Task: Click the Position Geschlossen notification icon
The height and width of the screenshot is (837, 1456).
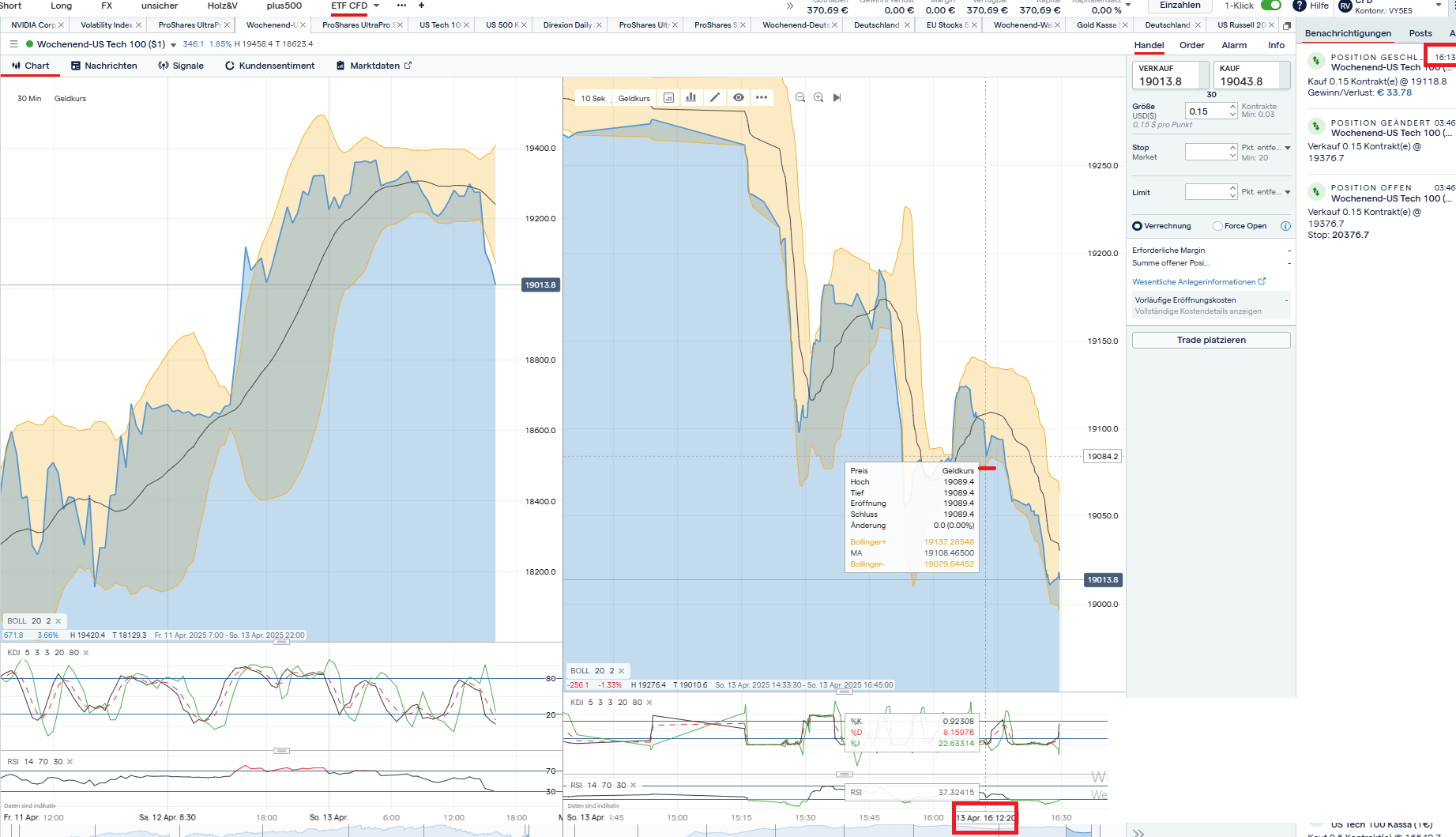Action: (x=1316, y=60)
